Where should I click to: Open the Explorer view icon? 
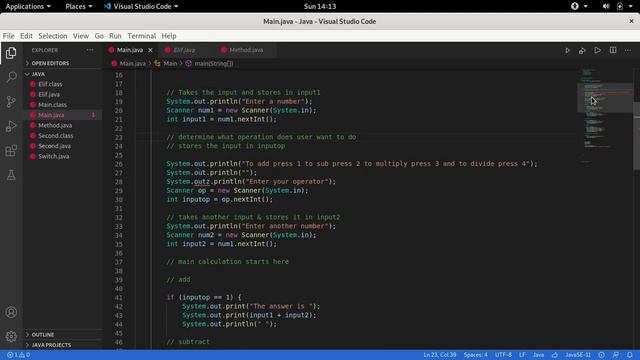click(x=11, y=53)
